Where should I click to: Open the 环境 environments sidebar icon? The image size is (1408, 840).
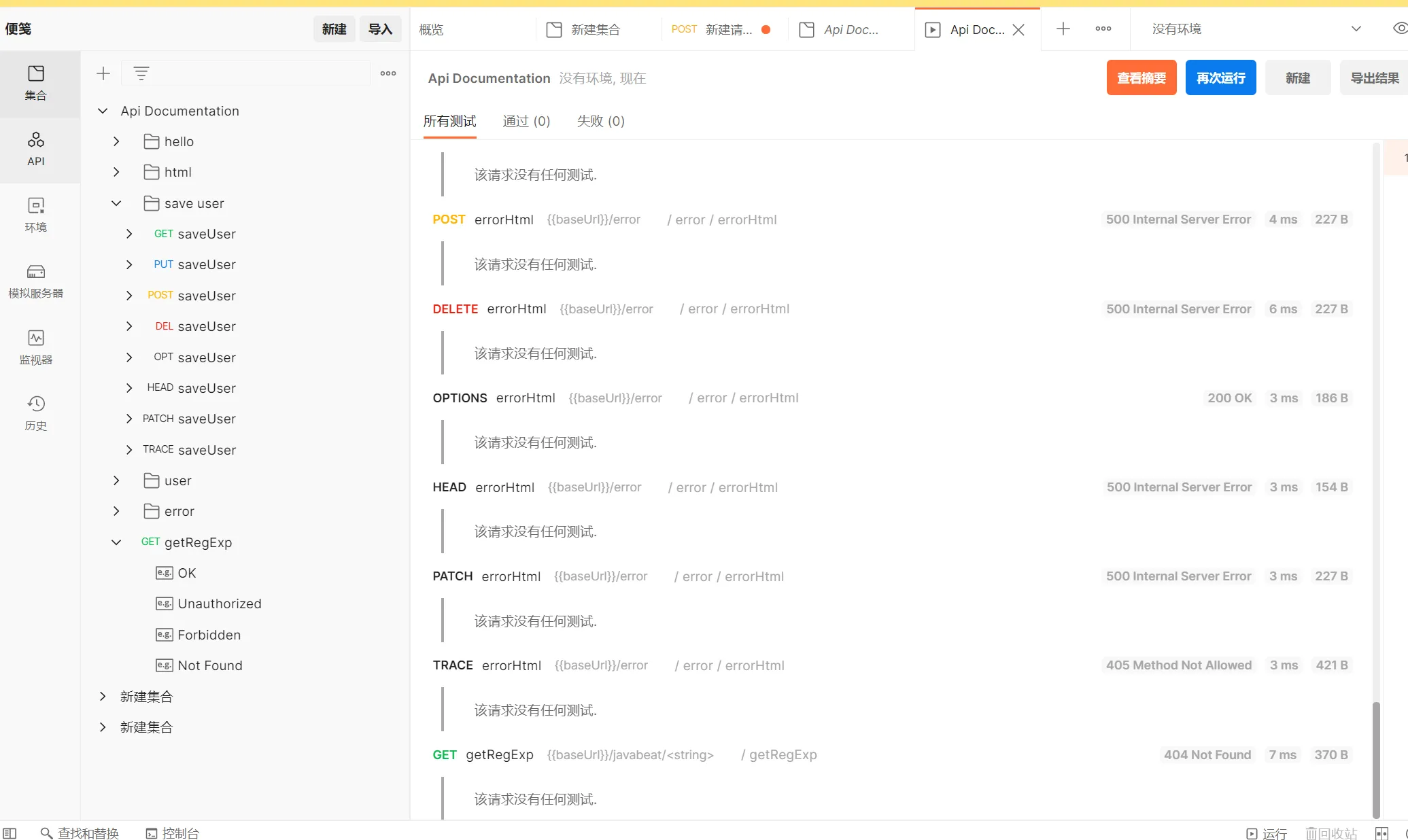point(36,215)
